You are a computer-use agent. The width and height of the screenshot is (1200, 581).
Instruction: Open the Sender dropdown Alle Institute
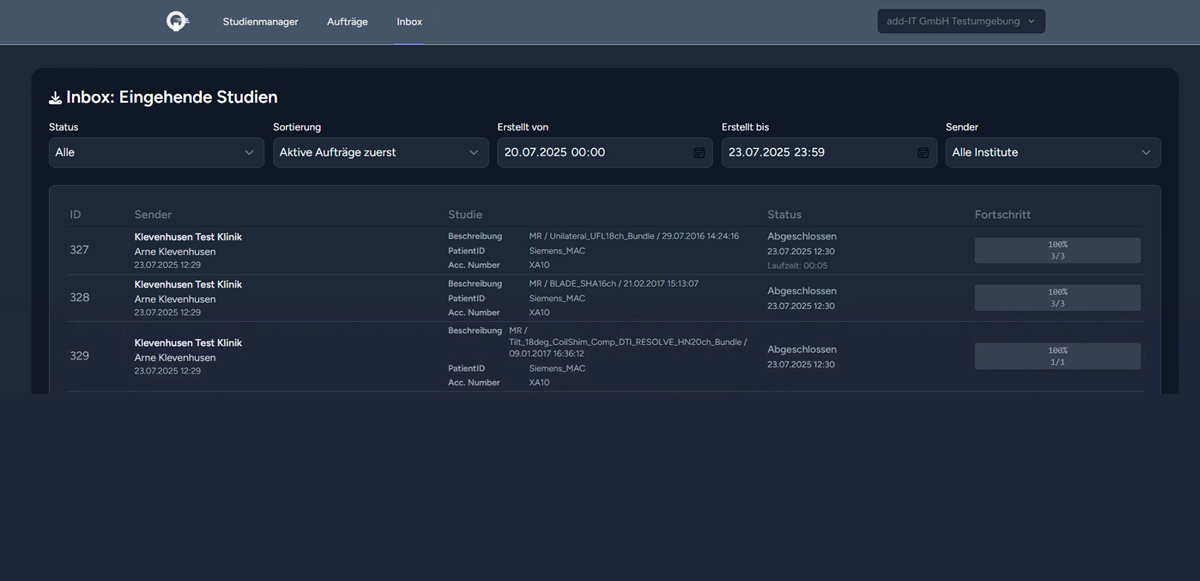(1052, 152)
